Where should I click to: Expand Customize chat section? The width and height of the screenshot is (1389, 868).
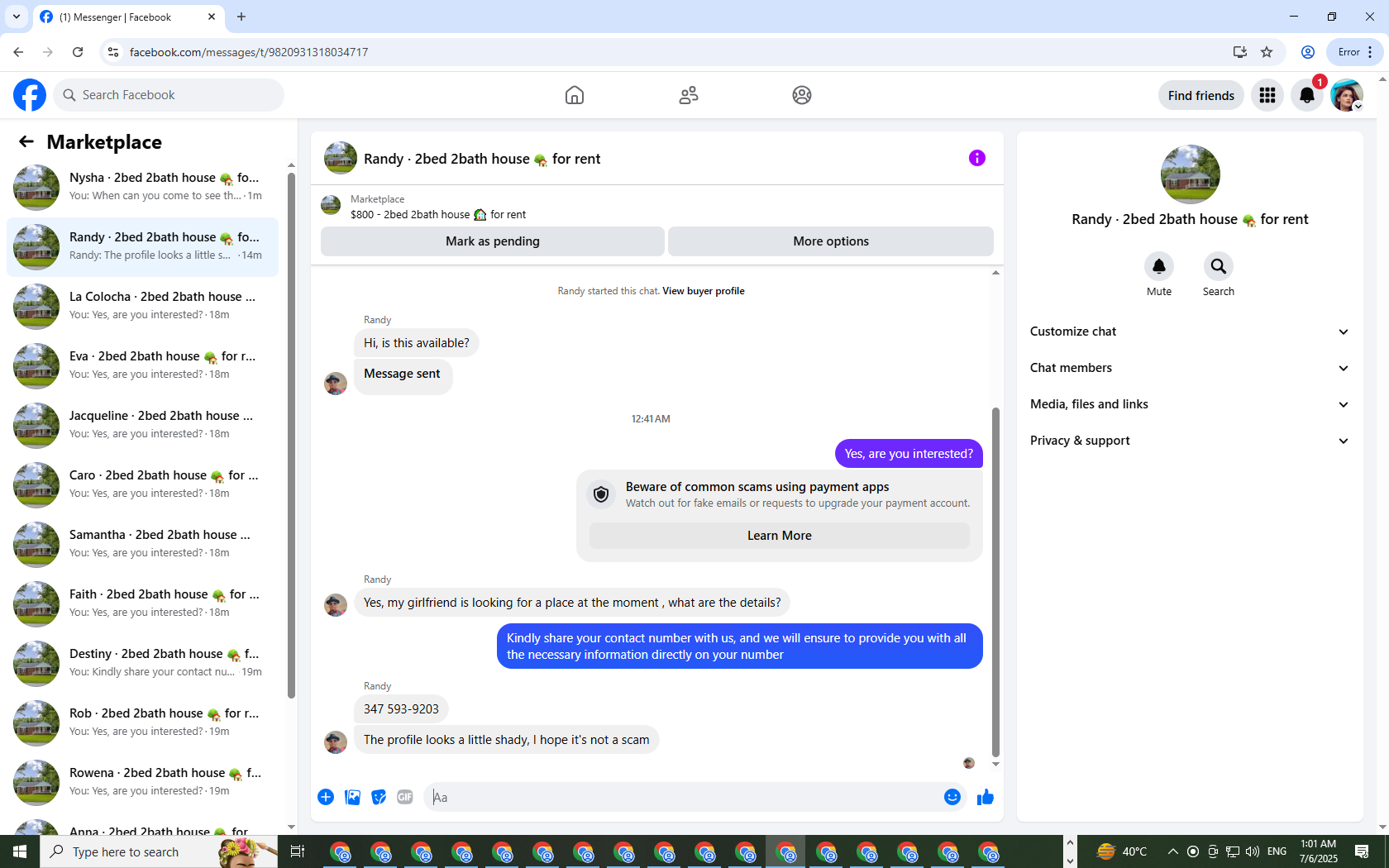[1190, 331]
